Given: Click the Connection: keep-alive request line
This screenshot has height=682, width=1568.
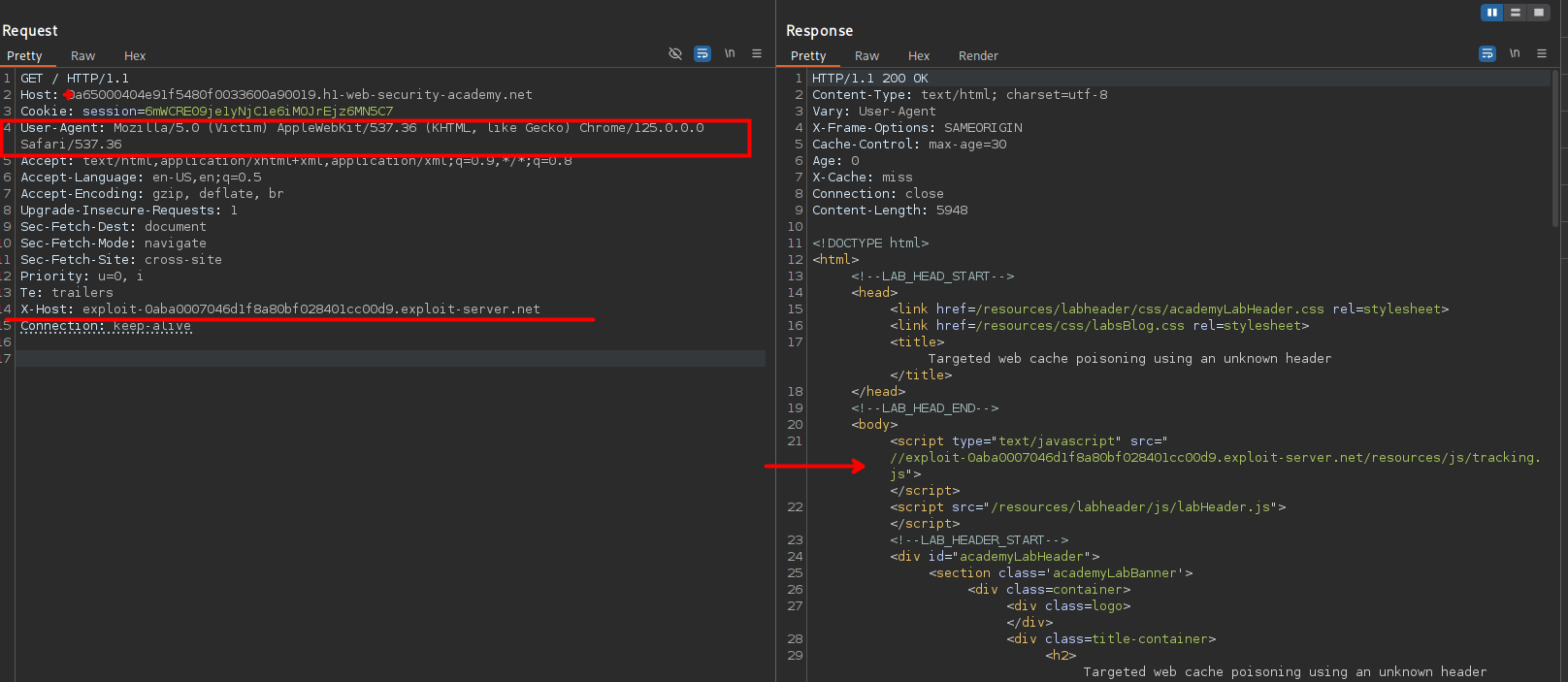Looking at the screenshot, I should [x=106, y=326].
